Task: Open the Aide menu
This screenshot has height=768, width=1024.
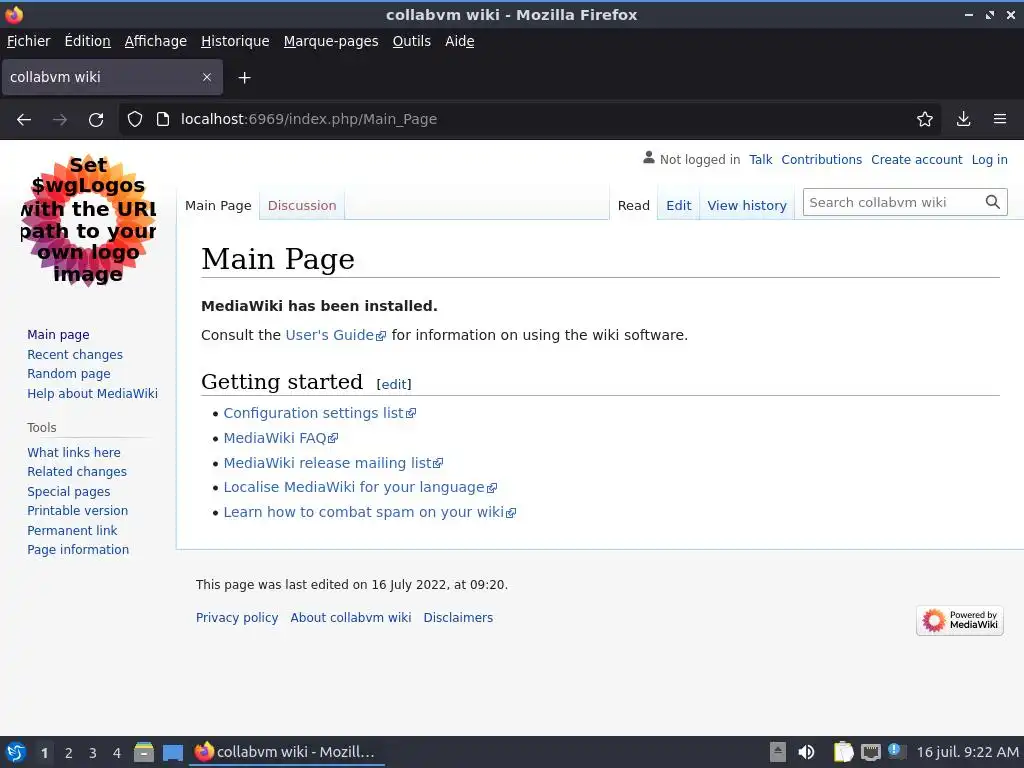Action: pos(460,41)
